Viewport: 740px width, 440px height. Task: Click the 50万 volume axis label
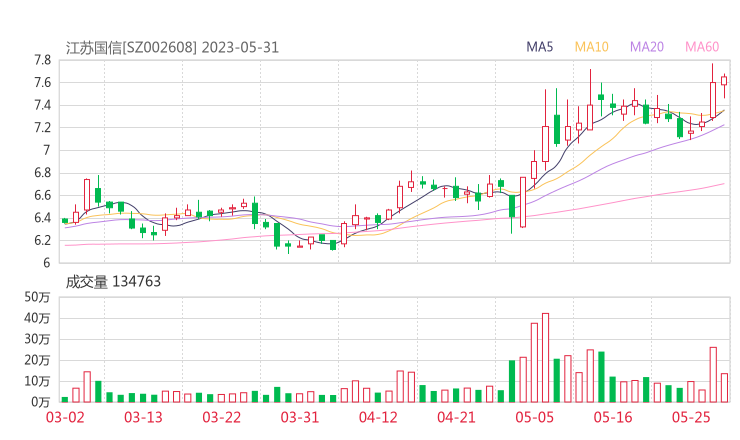tap(37, 297)
